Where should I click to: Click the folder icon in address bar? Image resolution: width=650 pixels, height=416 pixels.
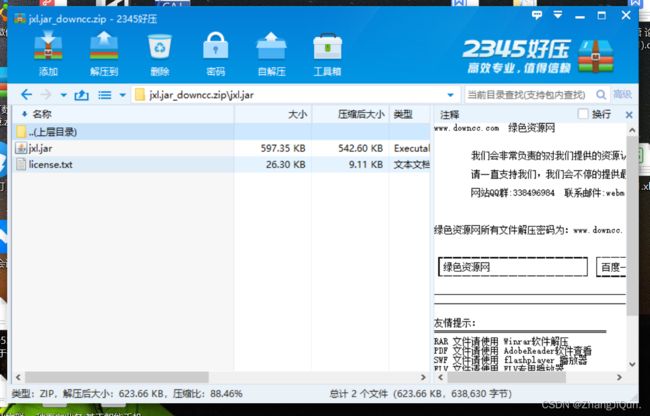click(x=140, y=95)
